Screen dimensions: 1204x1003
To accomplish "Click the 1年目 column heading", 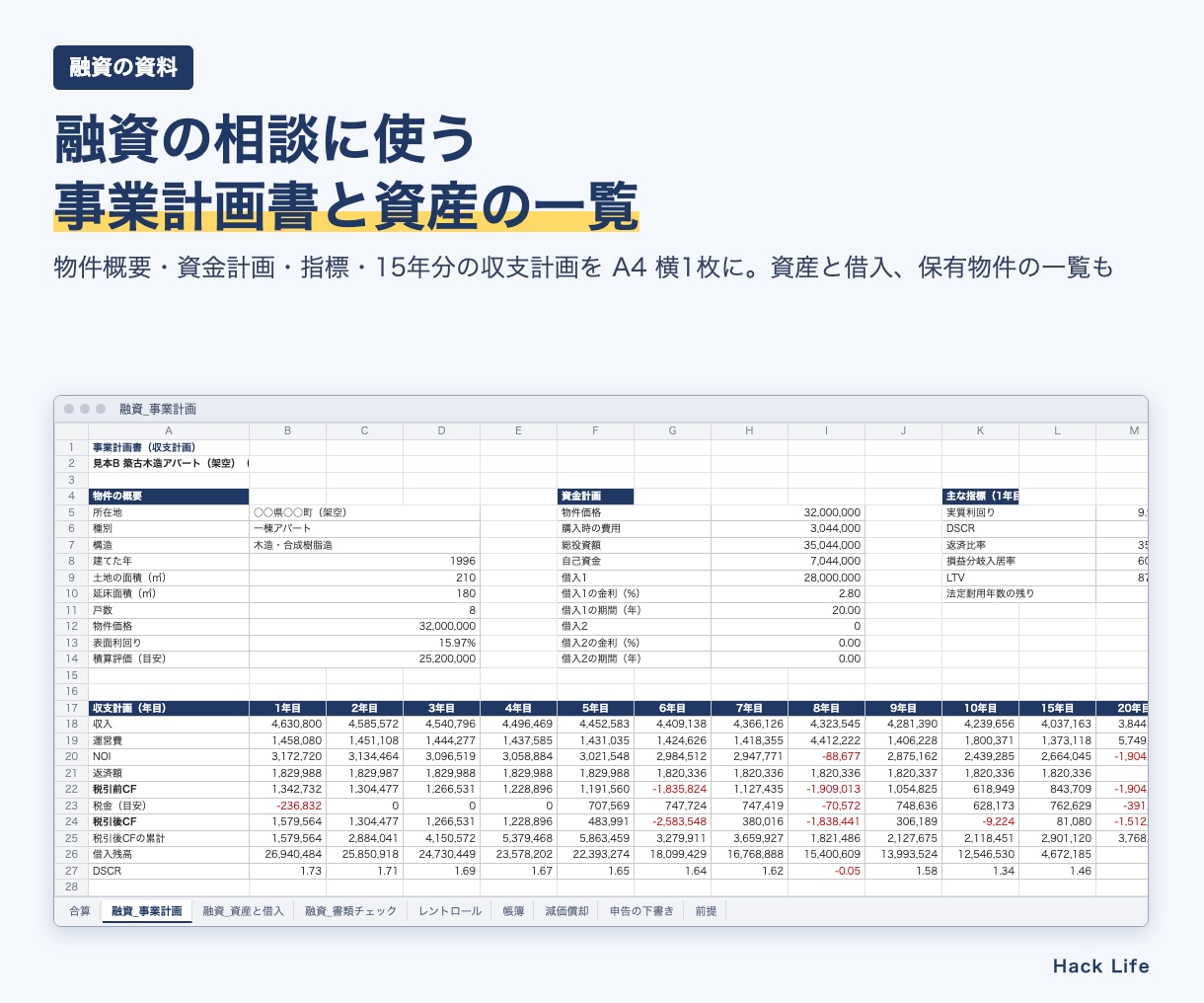I will 287,708.
